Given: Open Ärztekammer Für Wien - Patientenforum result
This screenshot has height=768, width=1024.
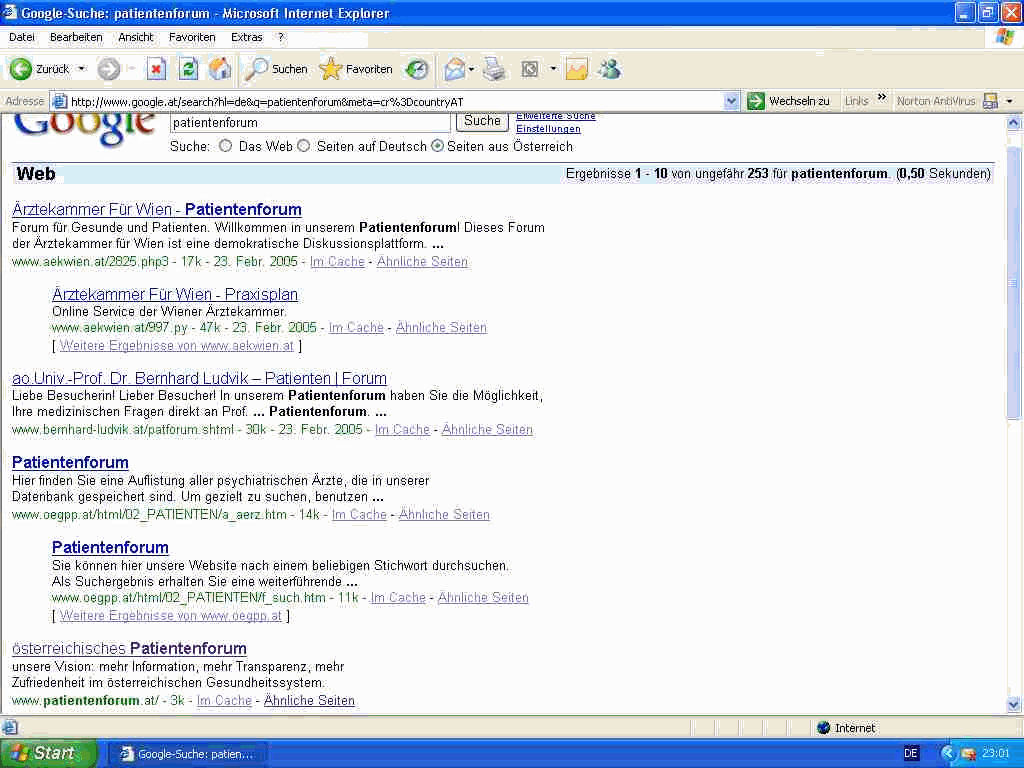Looking at the screenshot, I should click(x=157, y=209).
